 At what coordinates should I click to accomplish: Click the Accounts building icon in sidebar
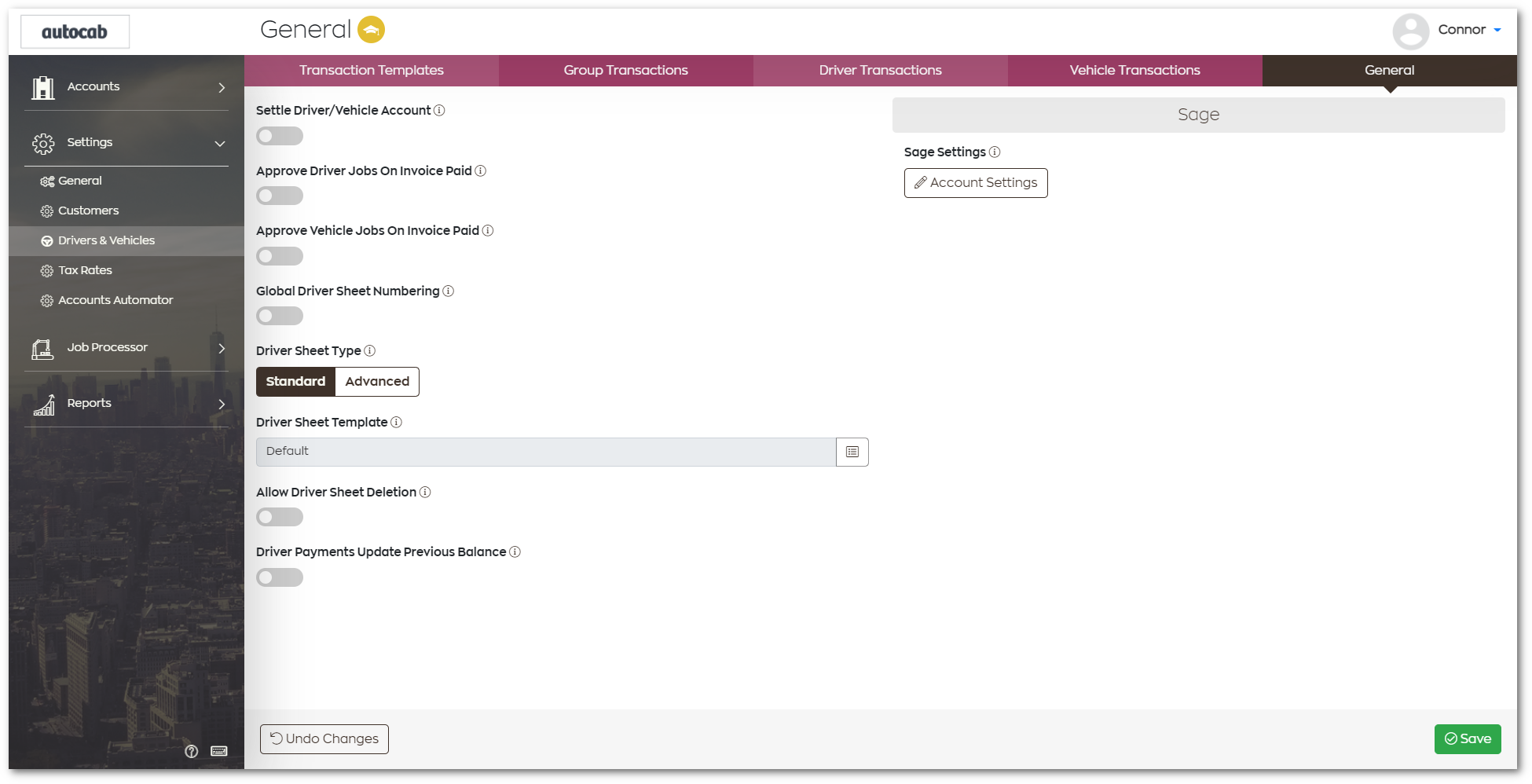click(43, 87)
